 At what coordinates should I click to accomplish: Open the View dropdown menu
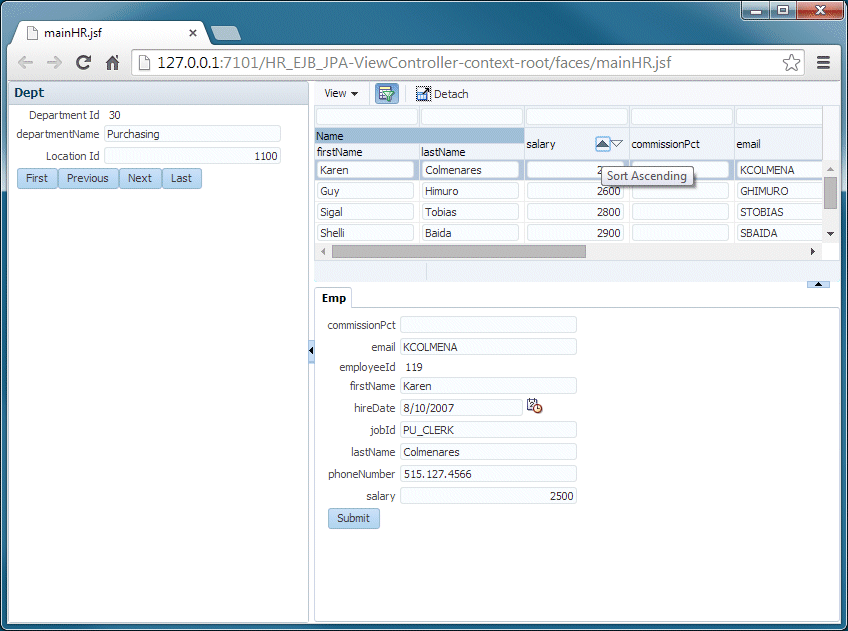coord(341,94)
